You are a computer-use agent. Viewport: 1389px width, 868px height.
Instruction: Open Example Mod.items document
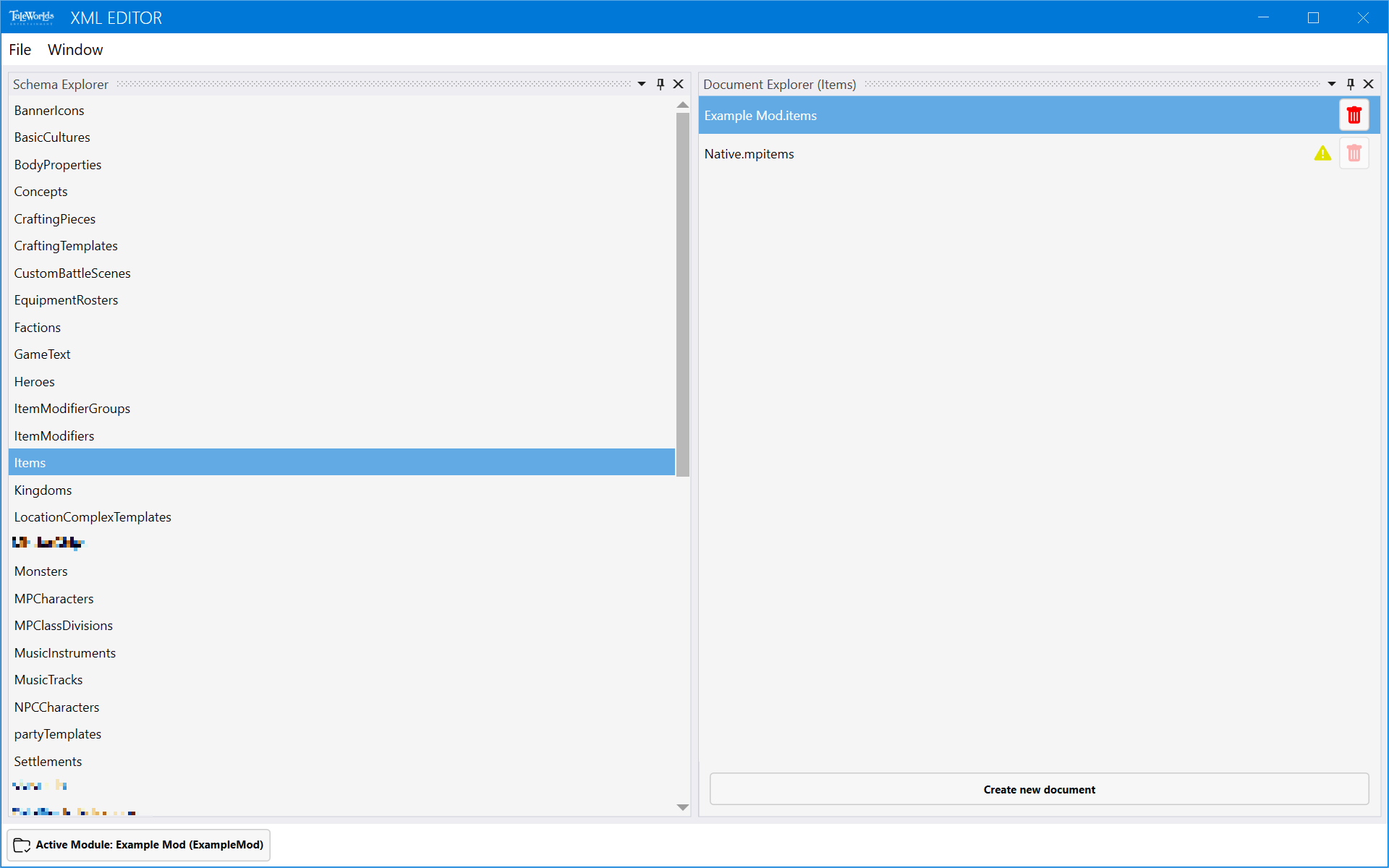(x=1039, y=115)
